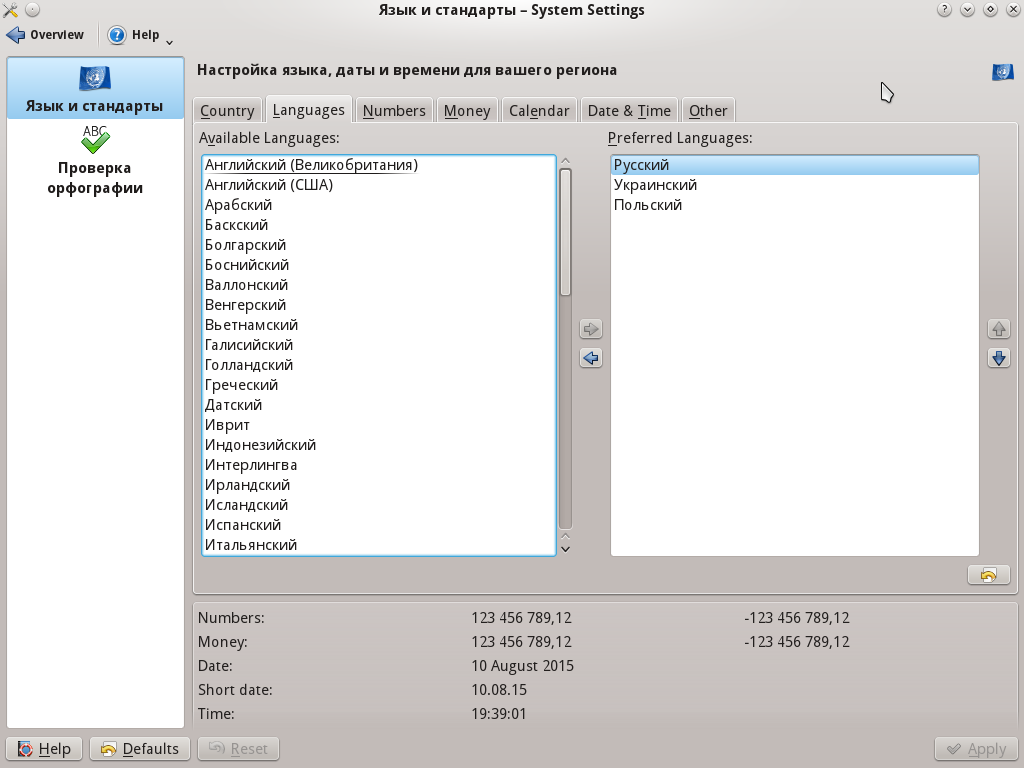Move selected language up with arrow

998,329
